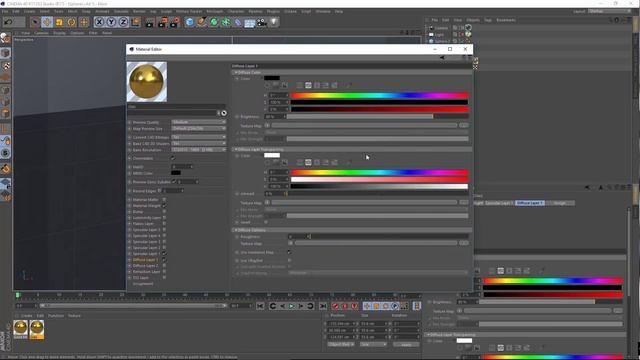The height and width of the screenshot is (360, 640).
Task: Click Transparency Texture Map browse button
Action: click(x=464, y=202)
